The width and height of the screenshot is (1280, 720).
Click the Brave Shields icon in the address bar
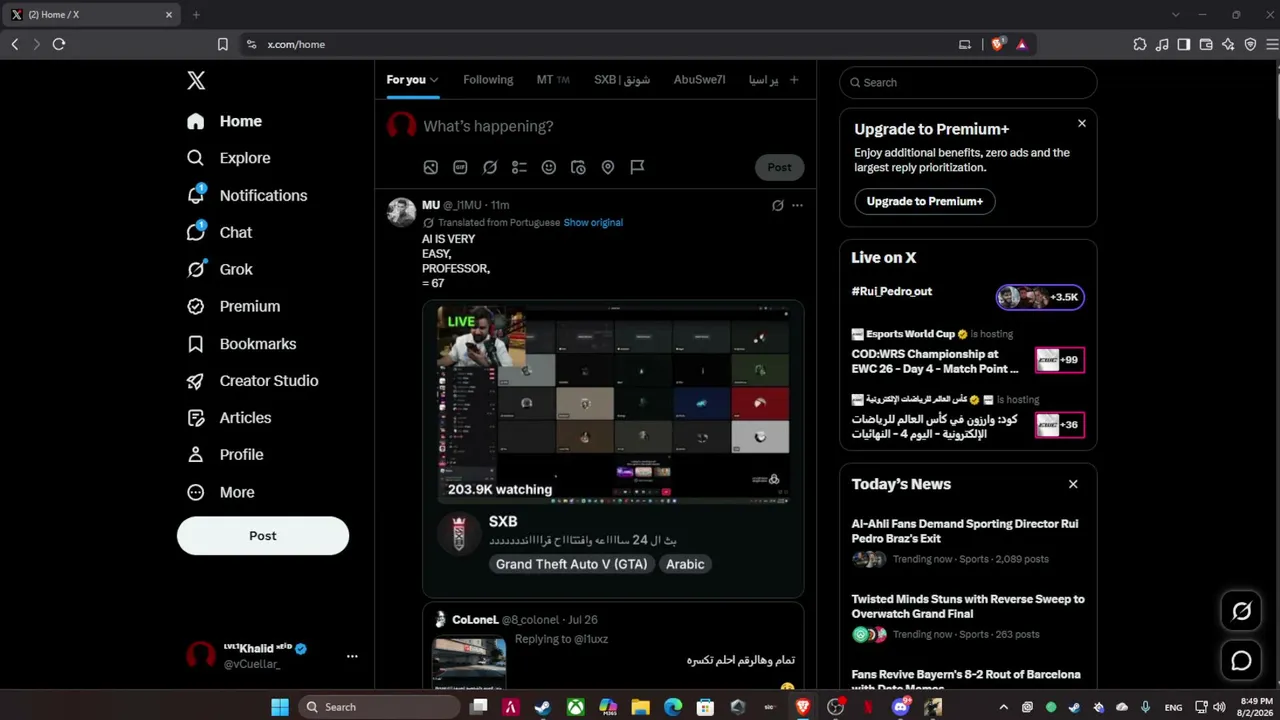coord(997,44)
